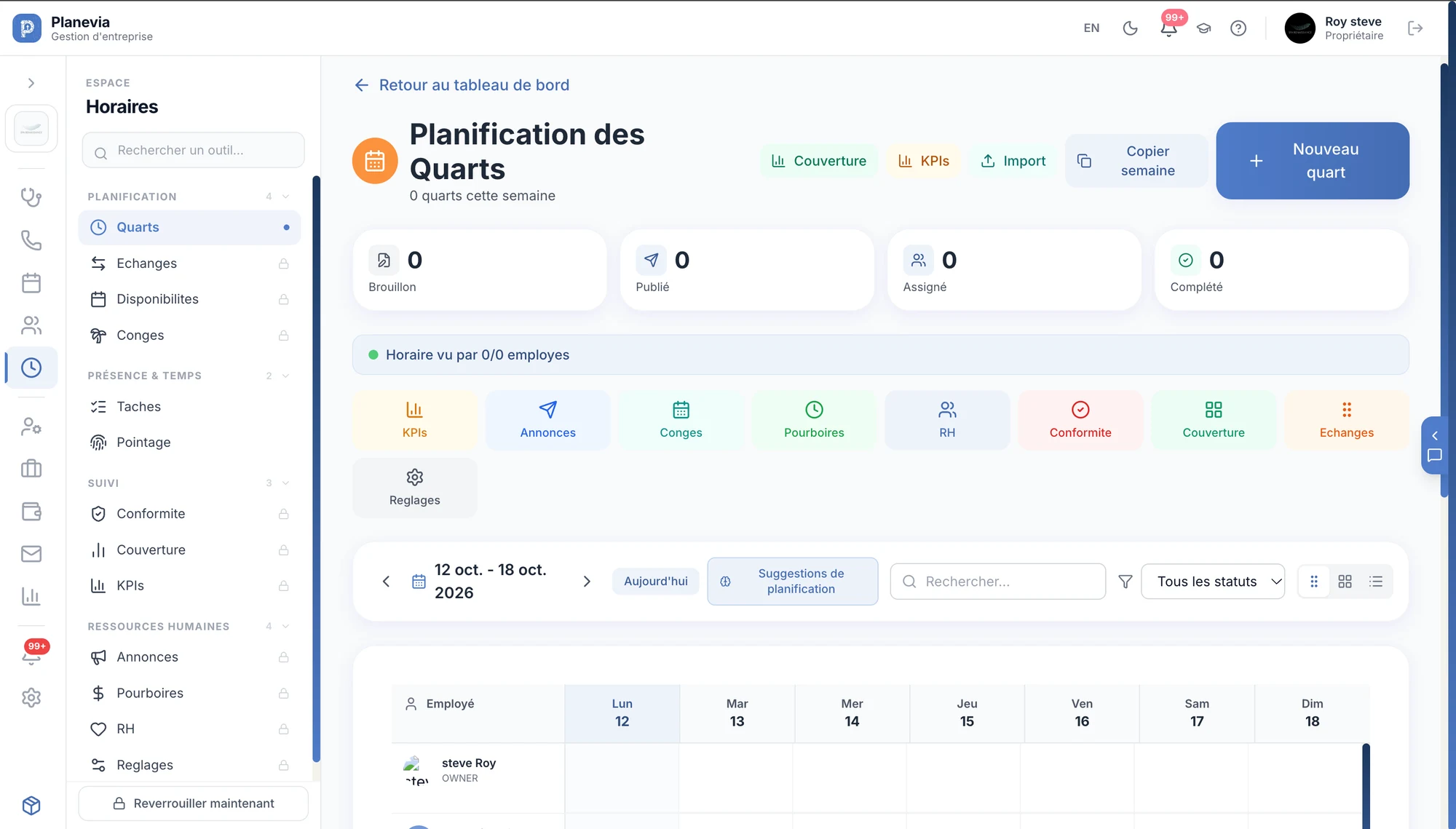This screenshot has width=1456, height=829.
Task: Go to previous week arrow
Action: (386, 582)
